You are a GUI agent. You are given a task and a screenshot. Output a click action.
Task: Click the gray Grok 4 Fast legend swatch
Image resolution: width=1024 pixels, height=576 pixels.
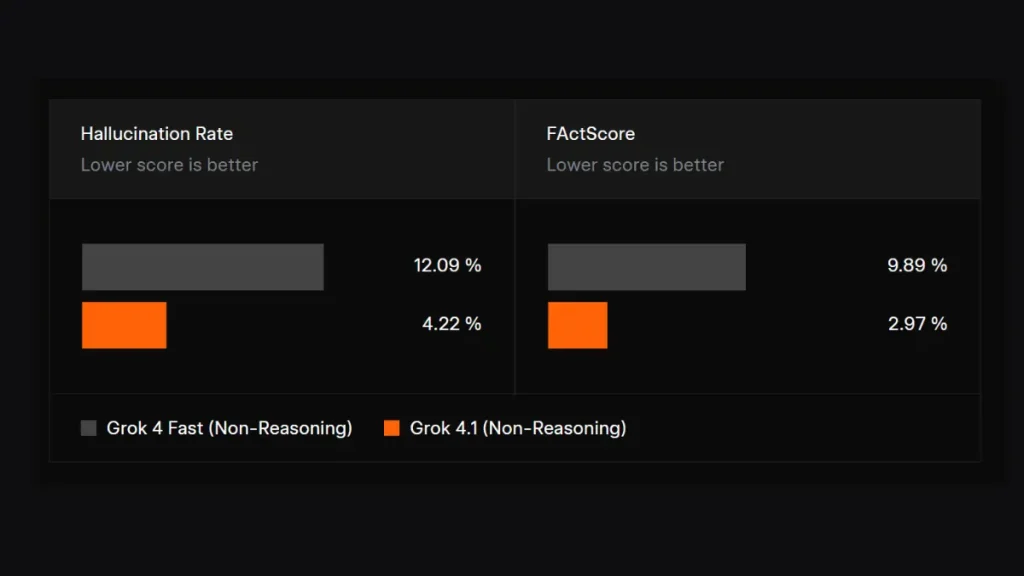click(89, 428)
